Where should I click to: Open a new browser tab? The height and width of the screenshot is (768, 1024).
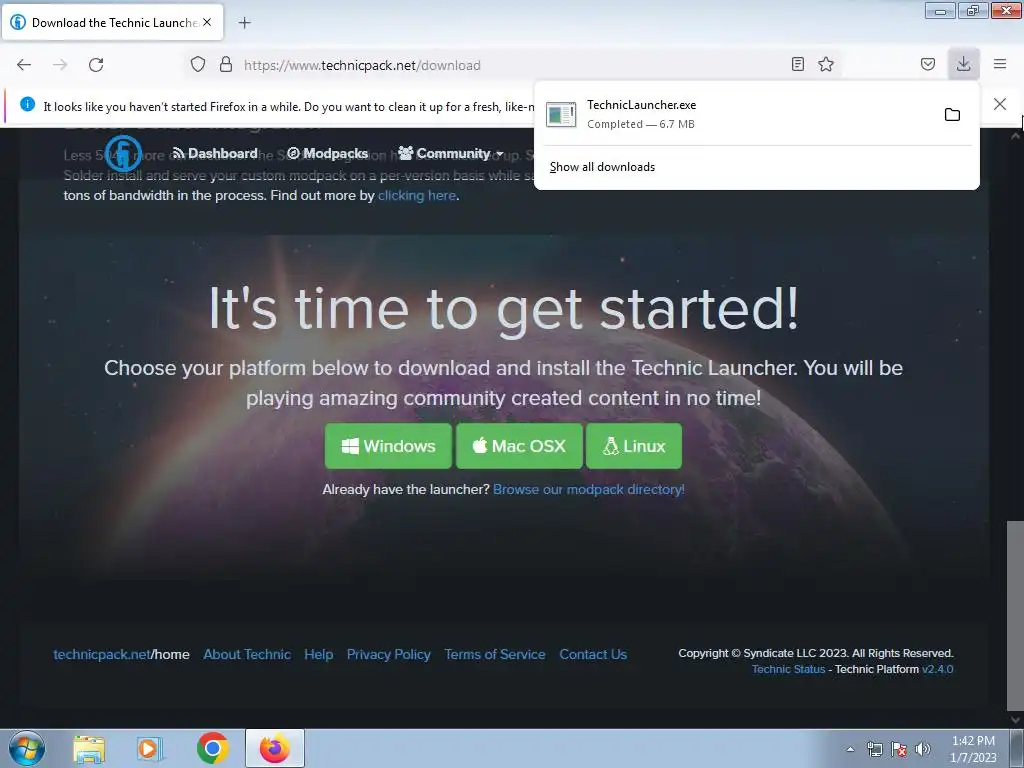click(244, 23)
